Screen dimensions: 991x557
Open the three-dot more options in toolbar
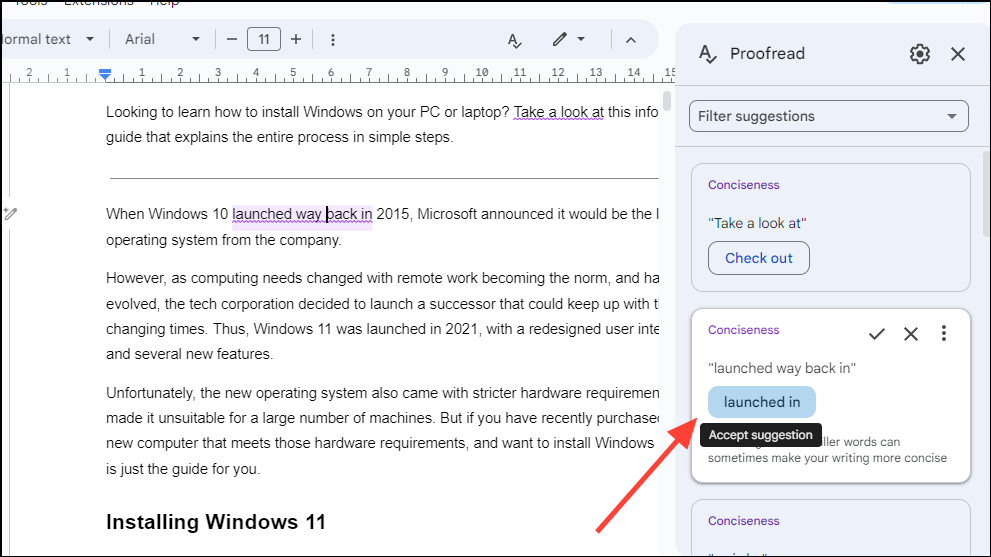point(333,40)
